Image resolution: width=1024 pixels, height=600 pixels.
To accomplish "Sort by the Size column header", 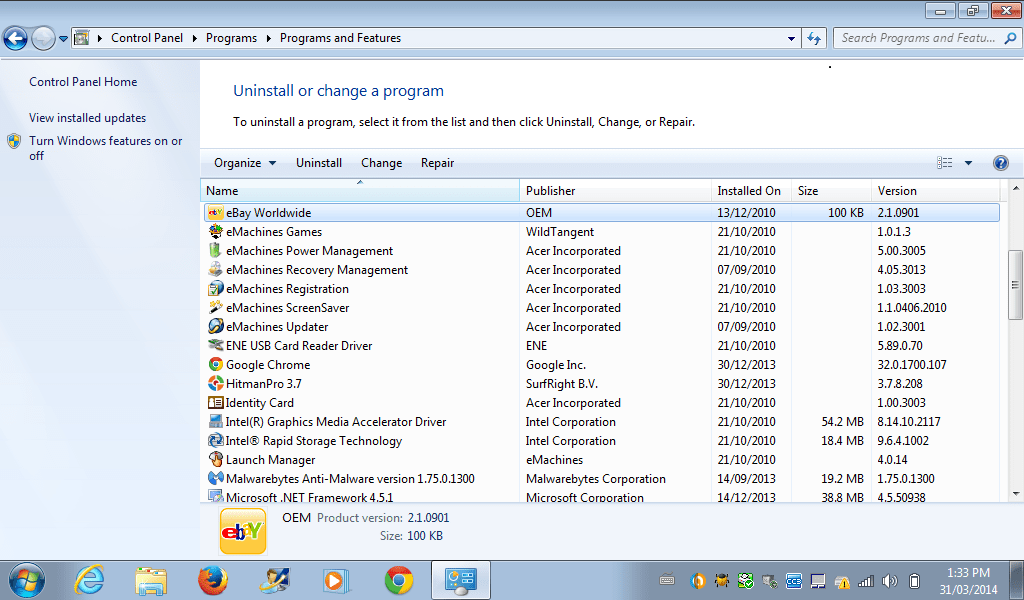I will tap(831, 191).
